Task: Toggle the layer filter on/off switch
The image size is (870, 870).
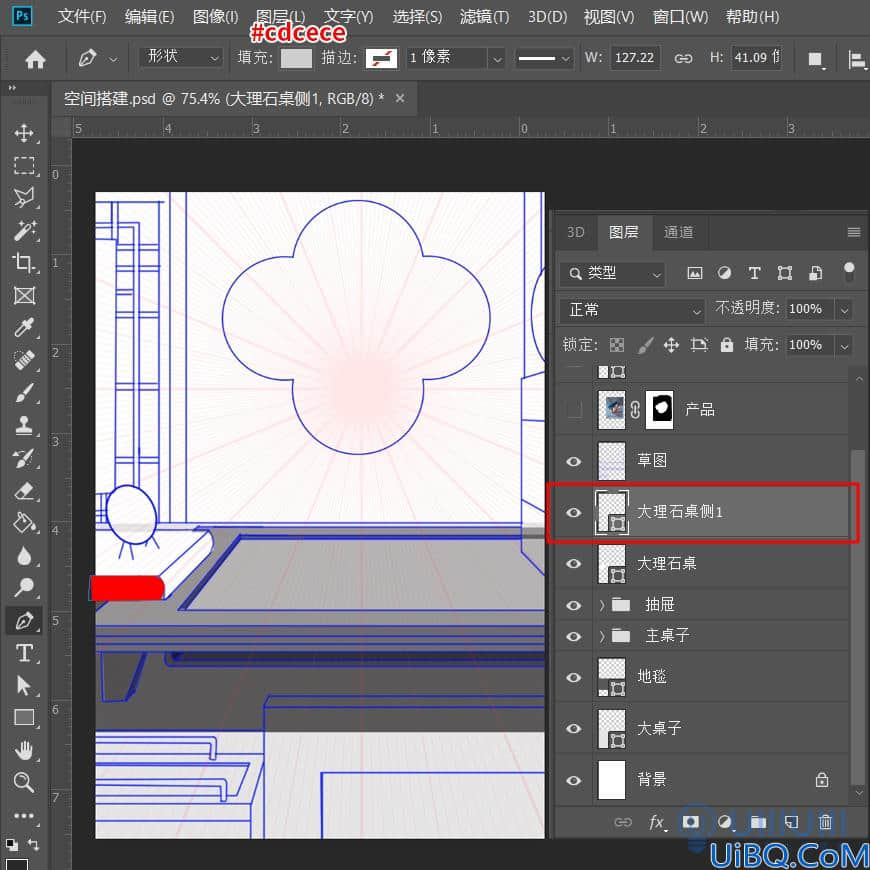Action: point(849,272)
